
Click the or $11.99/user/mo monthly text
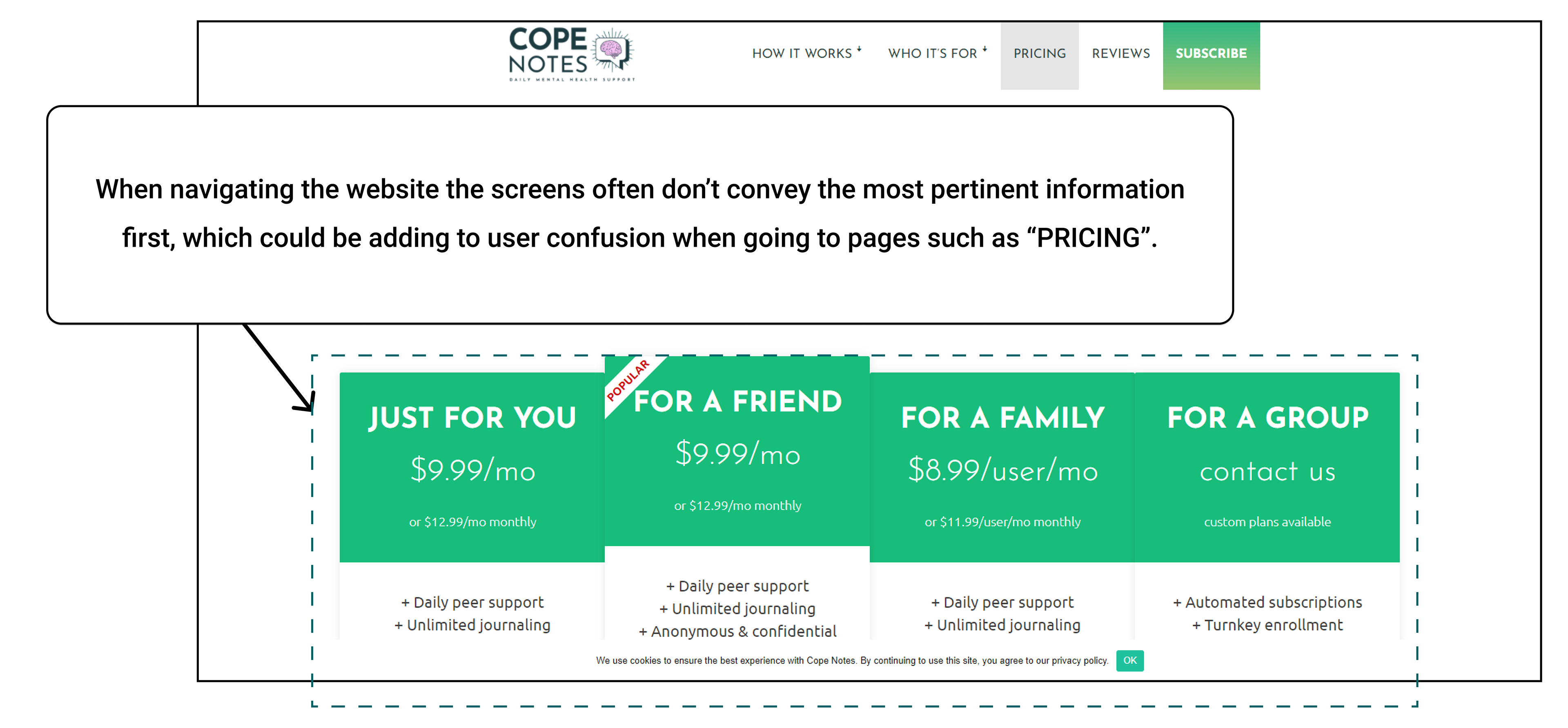pos(1002,522)
